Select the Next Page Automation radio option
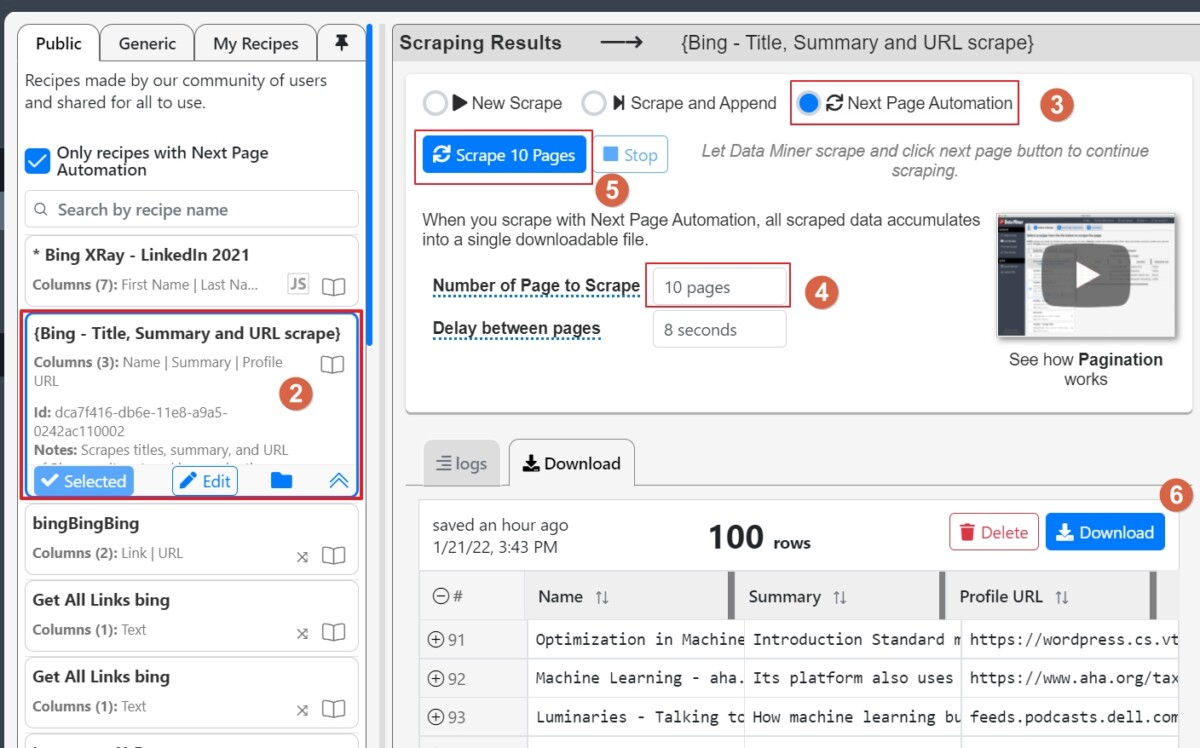The height and width of the screenshot is (748, 1200). pyautogui.click(x=809, y=103)
